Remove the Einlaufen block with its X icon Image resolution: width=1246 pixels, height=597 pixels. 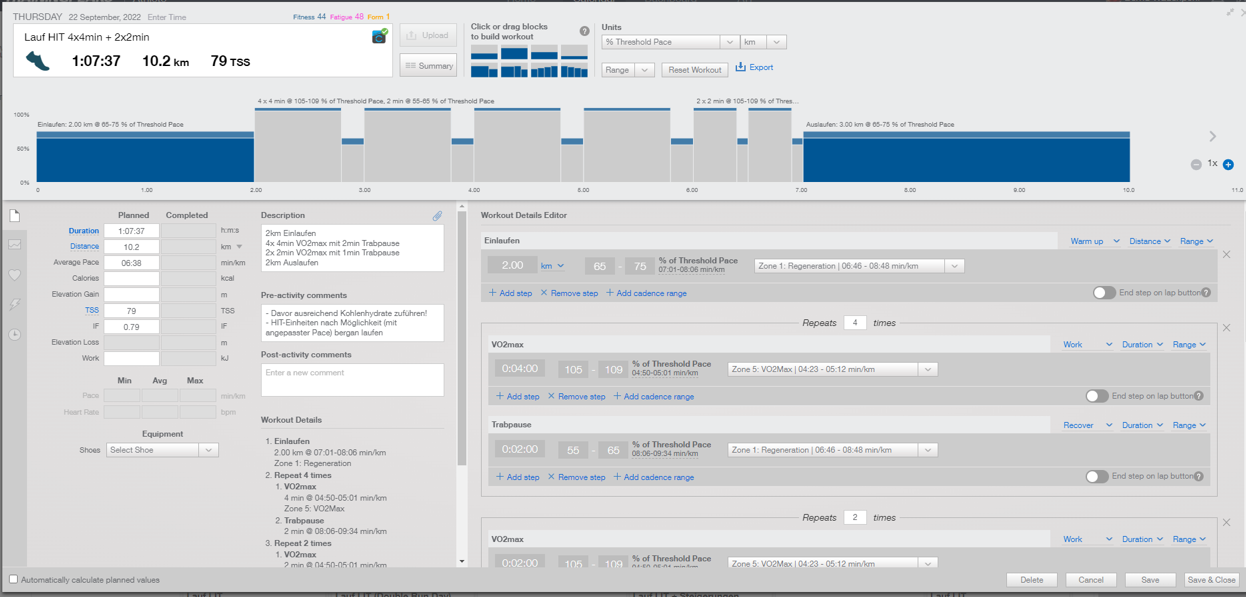coord(1226,255)
